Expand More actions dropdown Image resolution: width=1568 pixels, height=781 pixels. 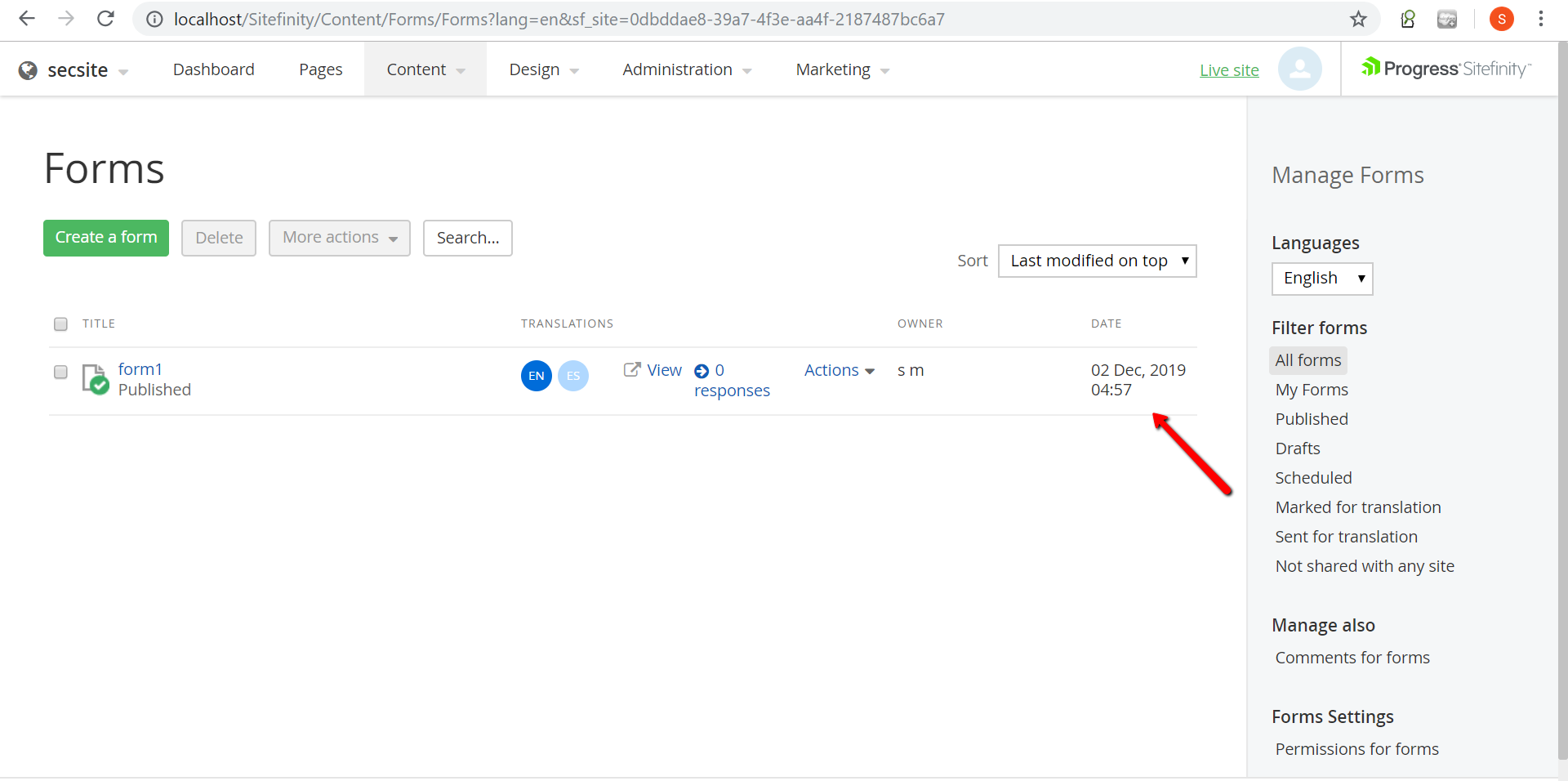pos(340,238)
